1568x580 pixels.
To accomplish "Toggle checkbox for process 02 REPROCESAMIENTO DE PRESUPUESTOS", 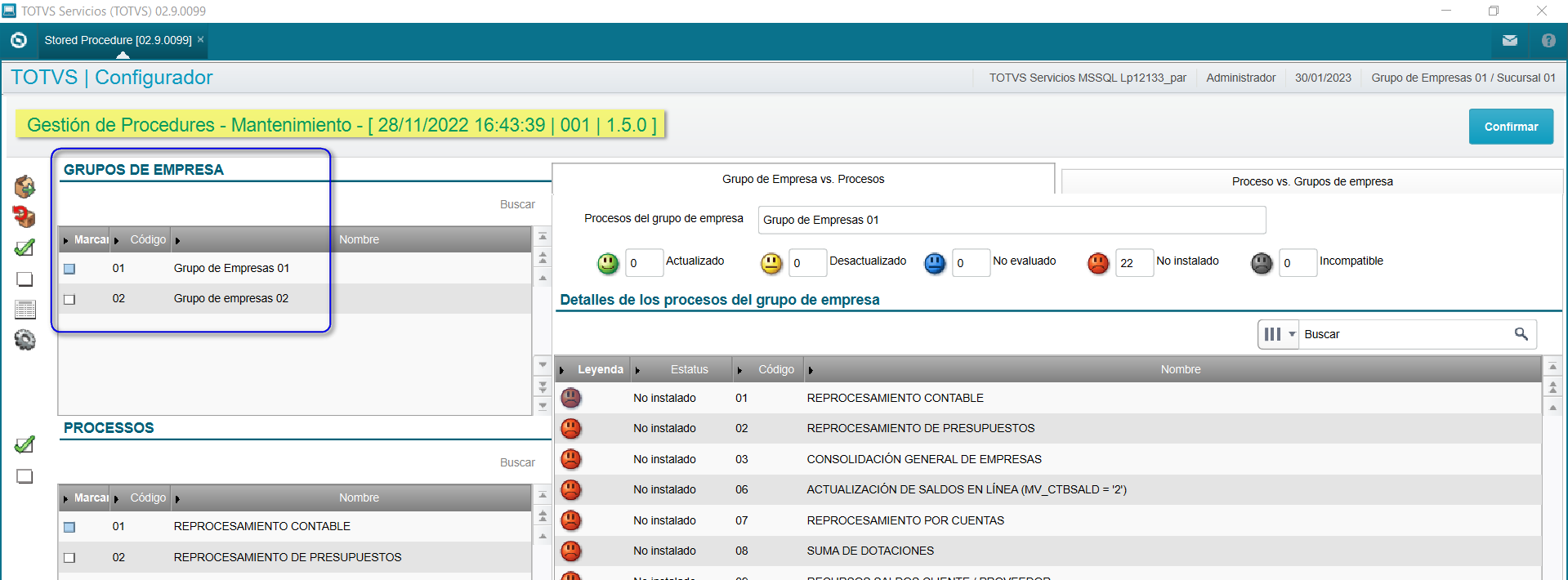I will (x=69, y=558).
